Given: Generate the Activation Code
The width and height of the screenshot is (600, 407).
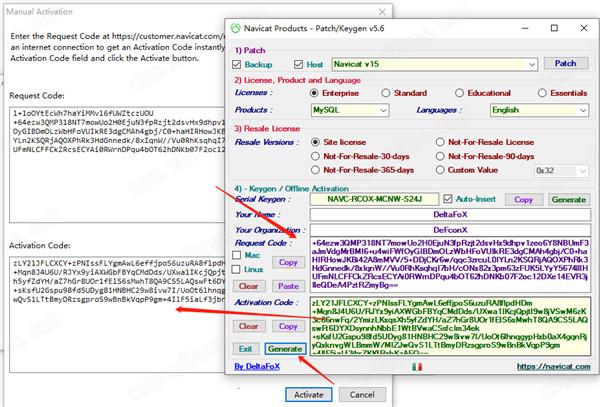Looking at the screenshot, I should click(285, 349).
